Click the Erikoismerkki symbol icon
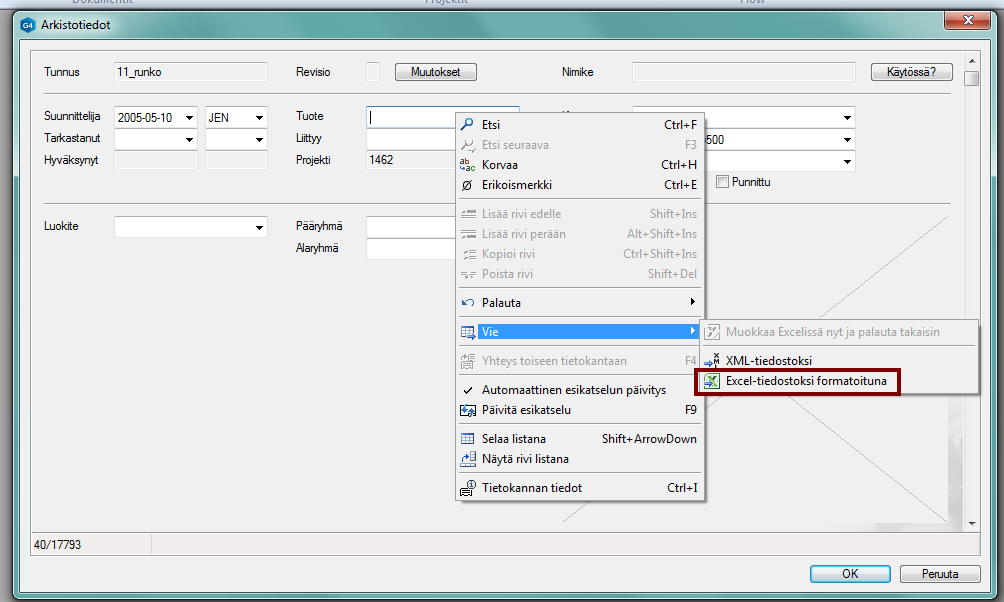This screenshot has height=602, width=1004. click(x=467, y=185)
